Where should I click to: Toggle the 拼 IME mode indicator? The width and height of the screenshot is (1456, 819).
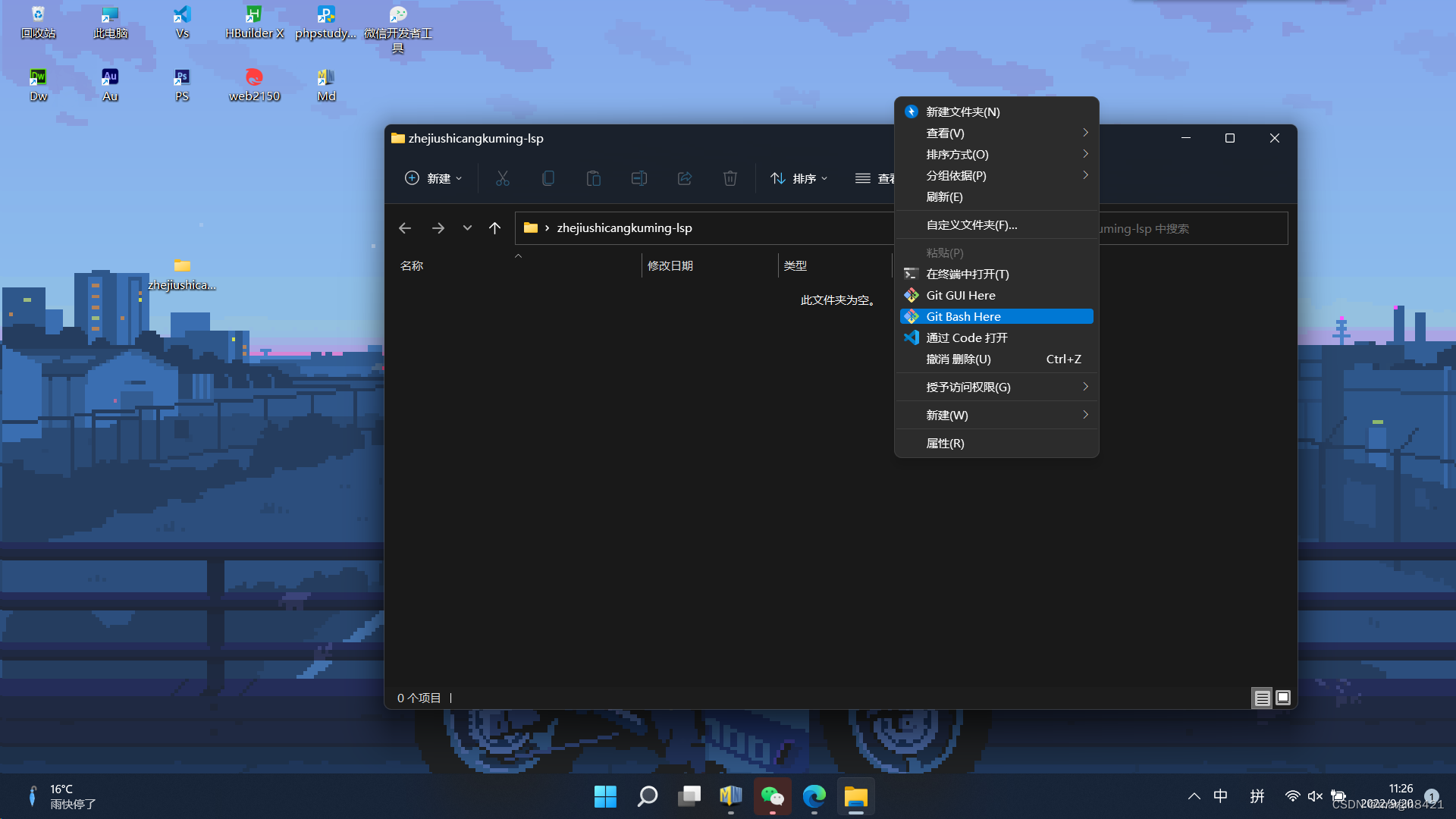[x=1257, y=796]
